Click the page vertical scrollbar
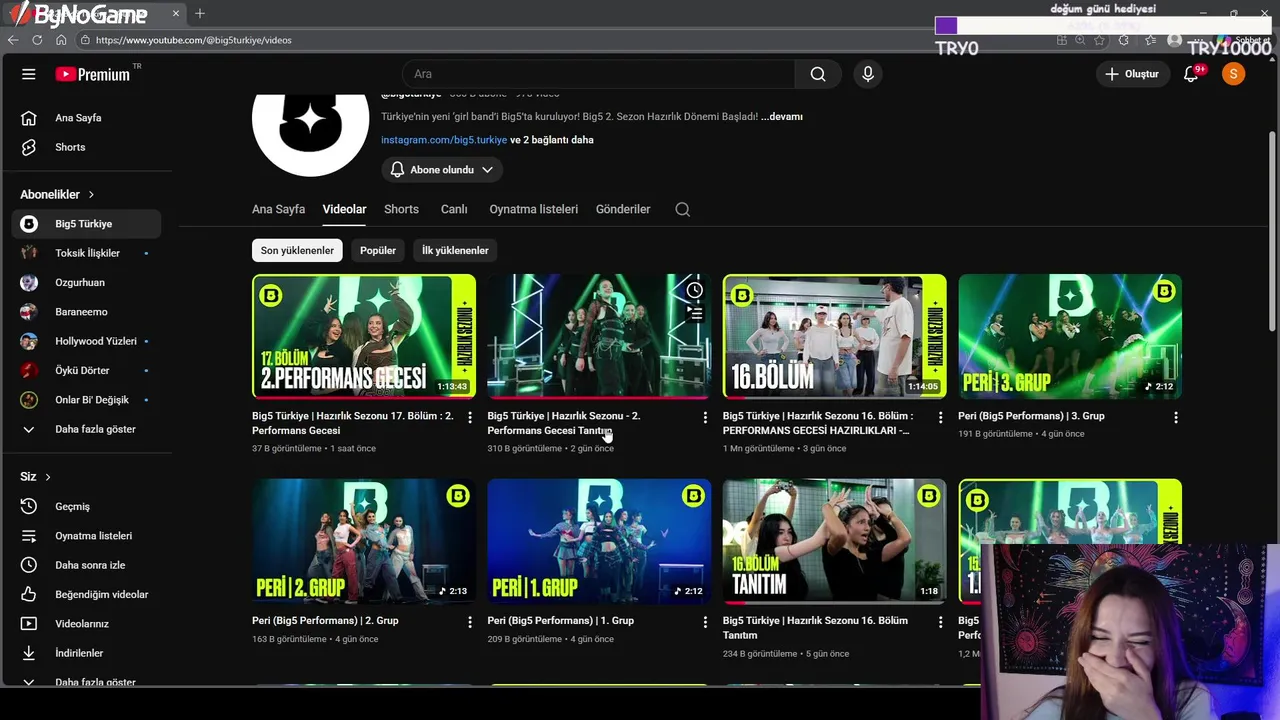The height and width of the screenshot is (720, 1280). tap(1272, 230)
